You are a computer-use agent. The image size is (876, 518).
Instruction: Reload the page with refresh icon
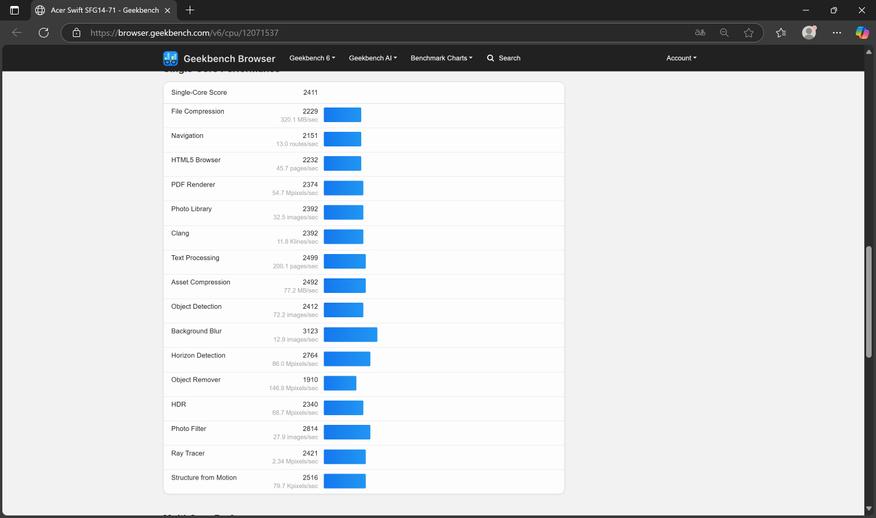44,32
